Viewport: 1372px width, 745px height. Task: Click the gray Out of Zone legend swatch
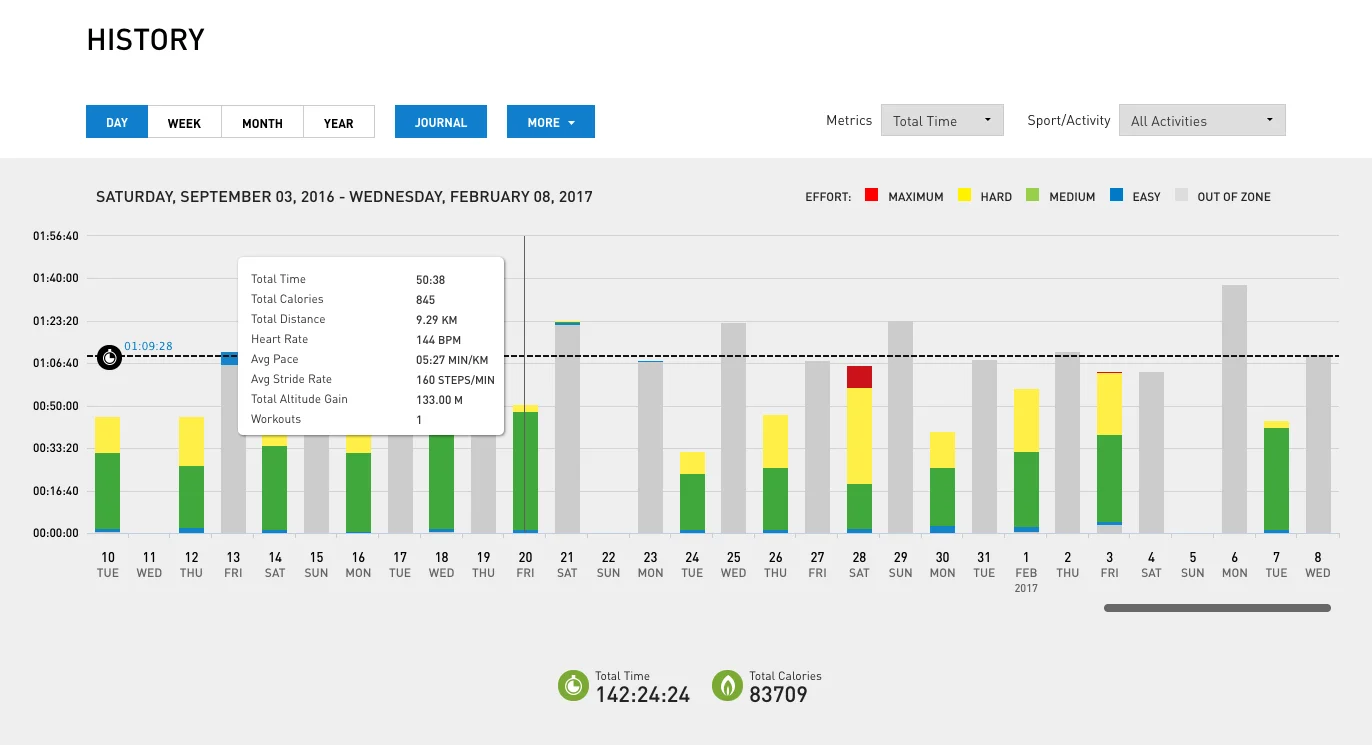pos(1181,196)
